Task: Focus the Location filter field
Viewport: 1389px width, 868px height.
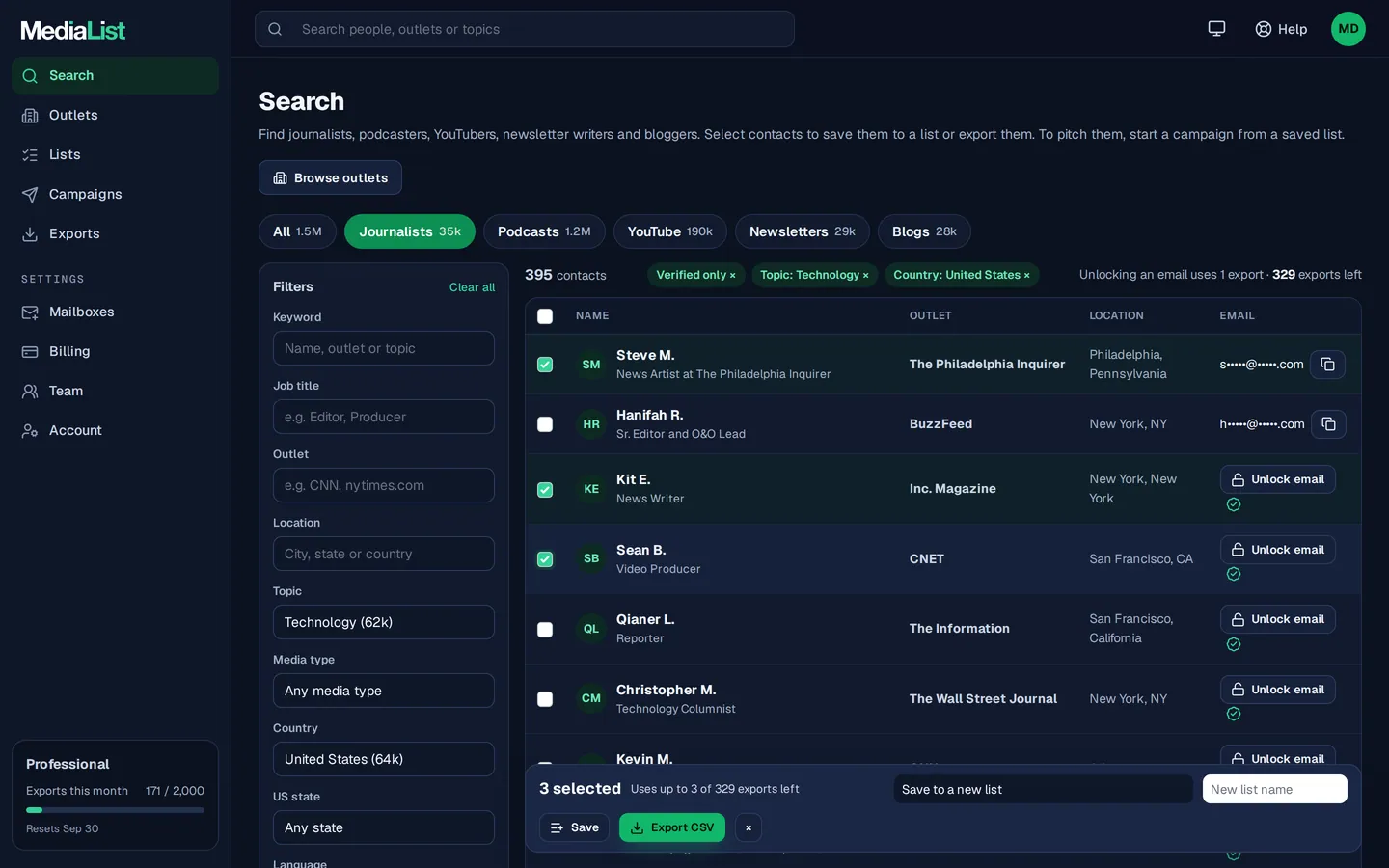Action: point(384,554)
